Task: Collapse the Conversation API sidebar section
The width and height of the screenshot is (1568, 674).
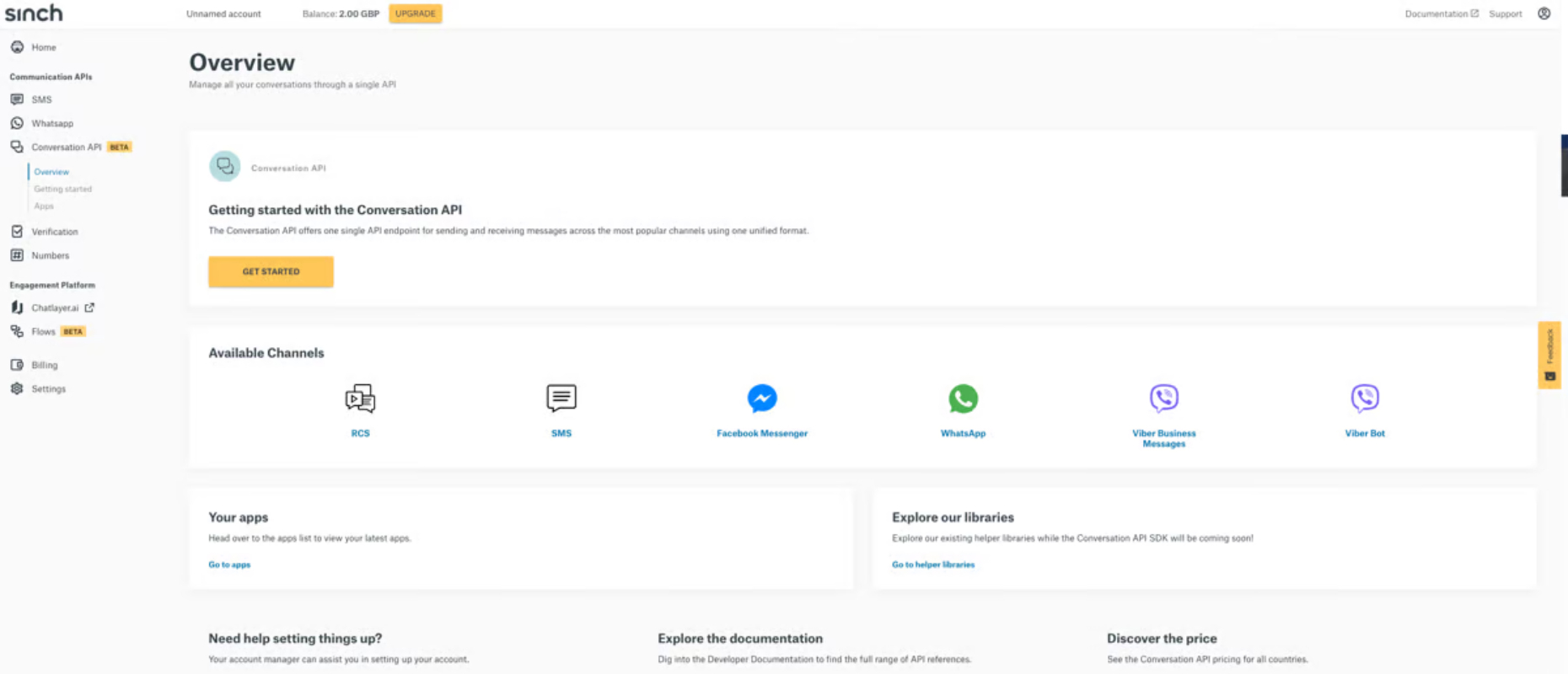Action: click(66, 147)
